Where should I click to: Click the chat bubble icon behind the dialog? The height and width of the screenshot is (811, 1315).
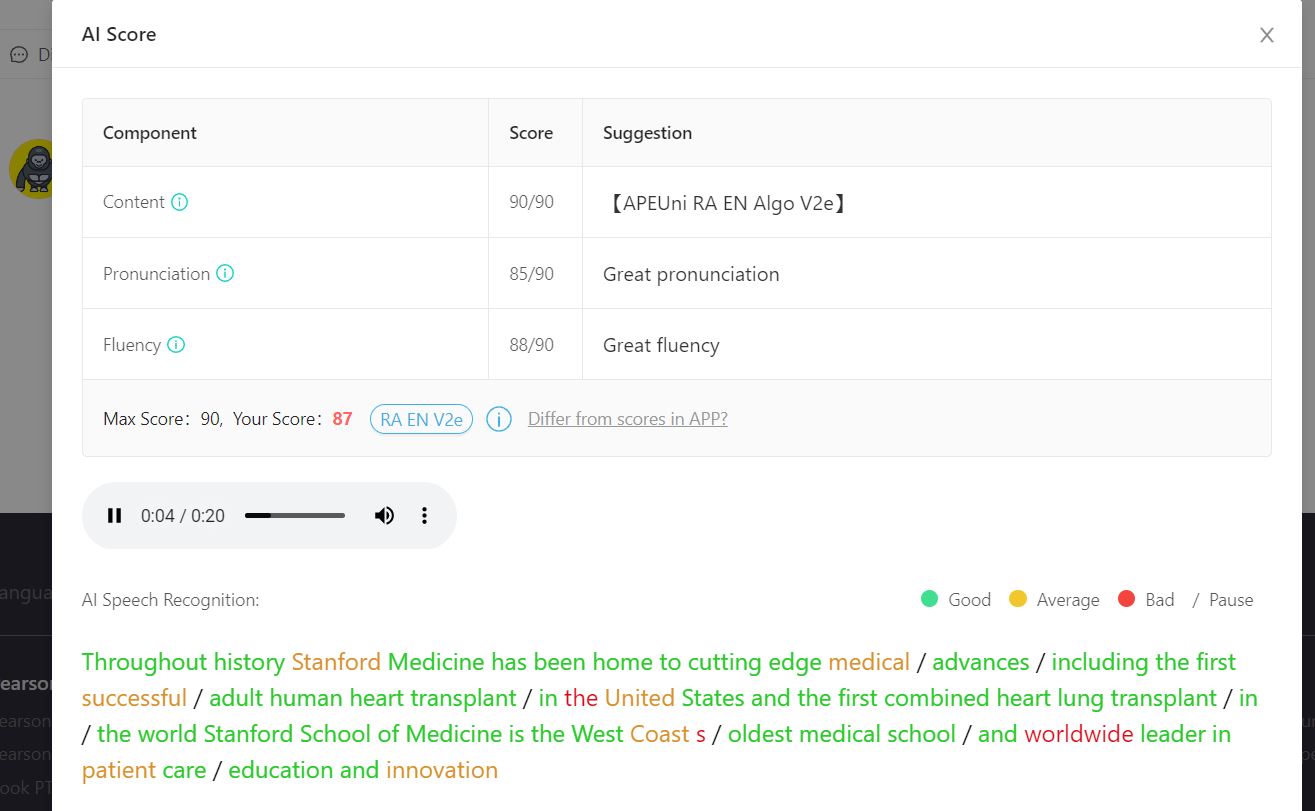(19, 55)
